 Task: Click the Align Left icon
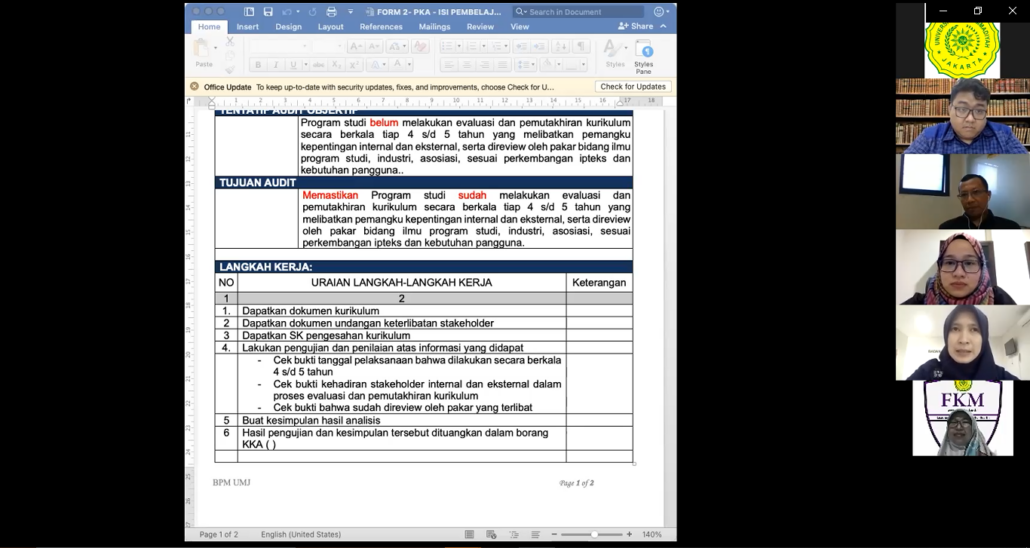(x=449, y=65)
